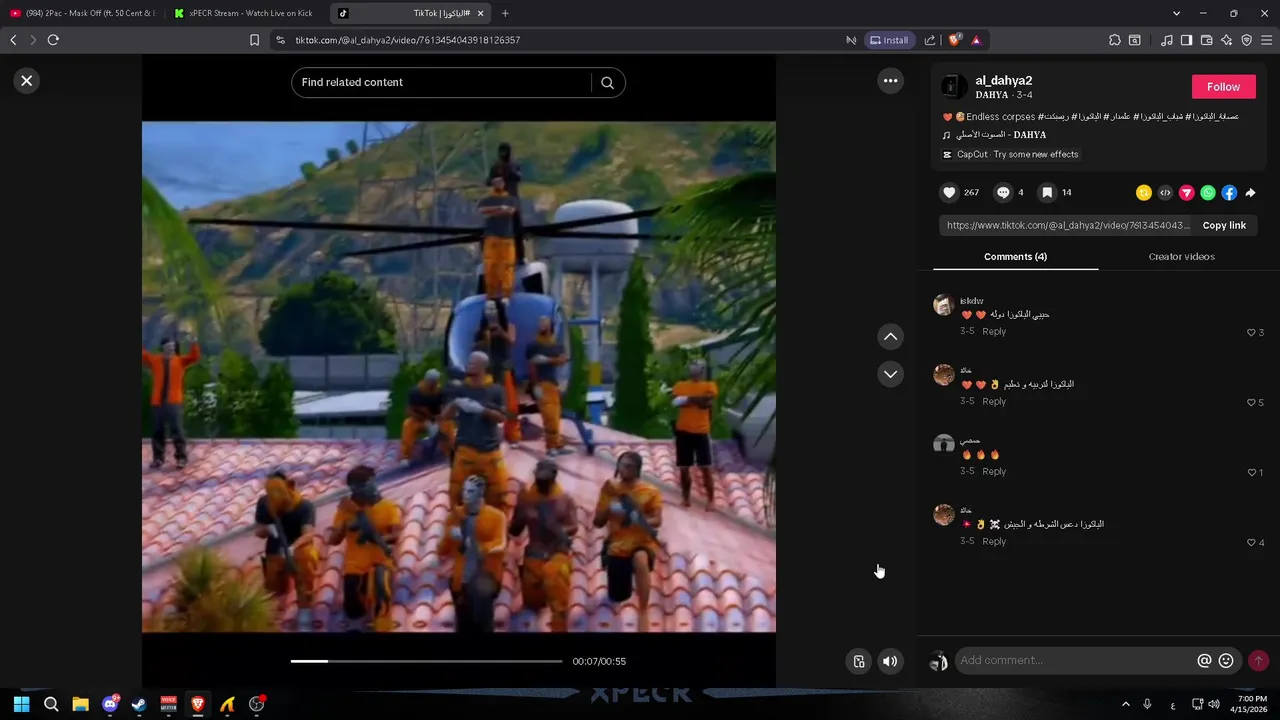Mute the video with speaker icon
Screen dimensions: 1280x720
(x=890, y=661)
